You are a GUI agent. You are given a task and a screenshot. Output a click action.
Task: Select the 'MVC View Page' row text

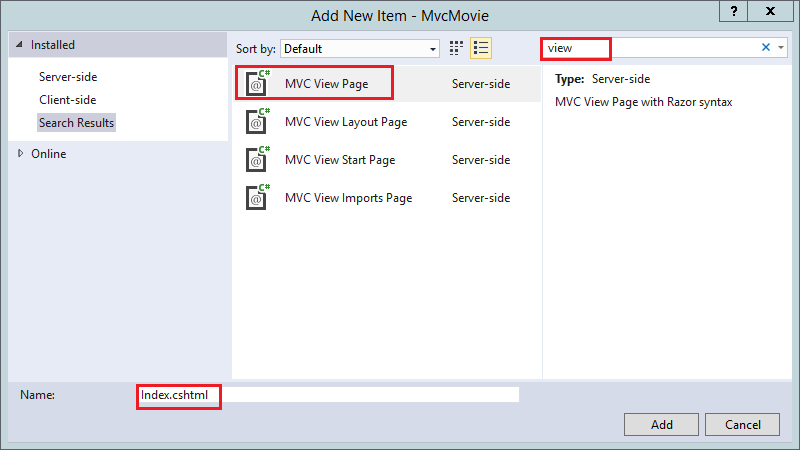(327, 84)
